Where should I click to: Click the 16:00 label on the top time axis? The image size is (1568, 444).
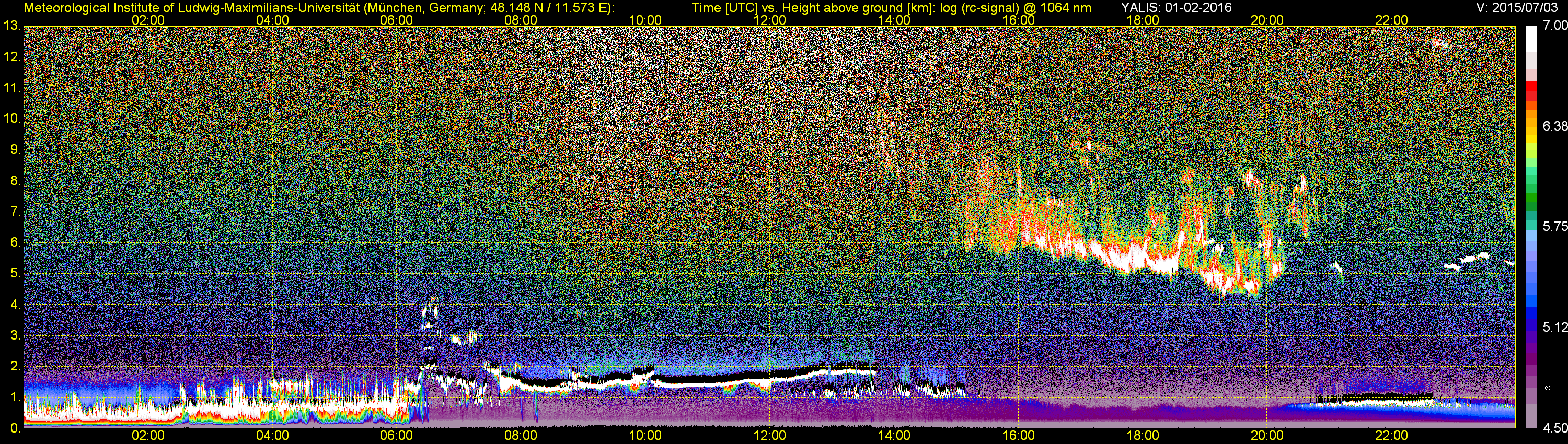click(1018, 20)
